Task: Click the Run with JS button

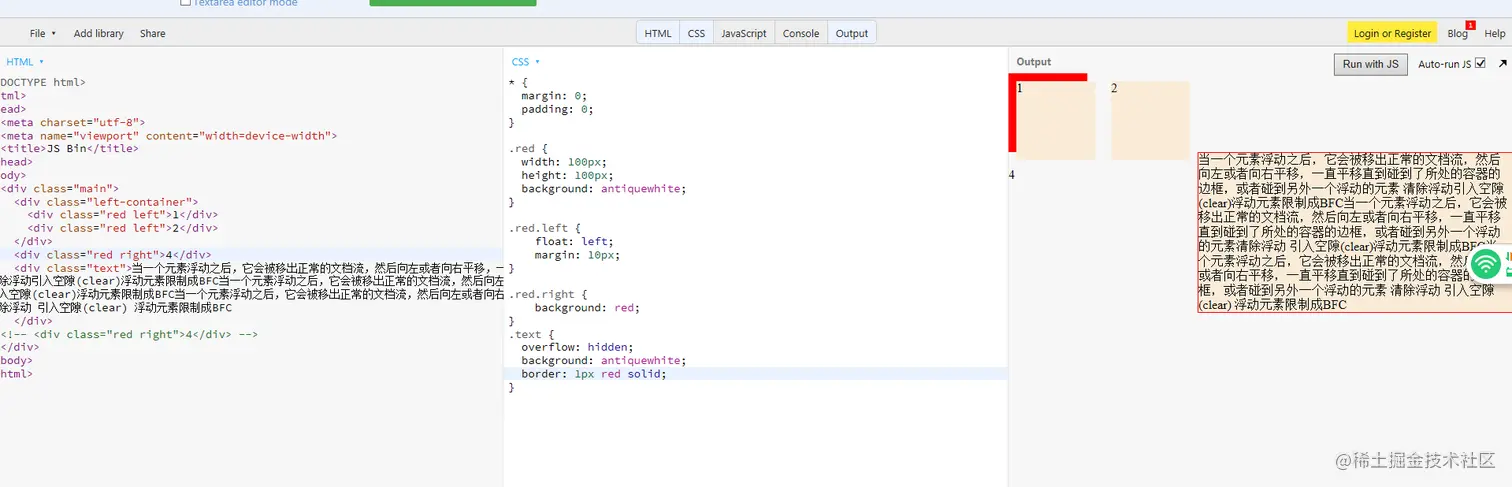Action: (1370, 64)
